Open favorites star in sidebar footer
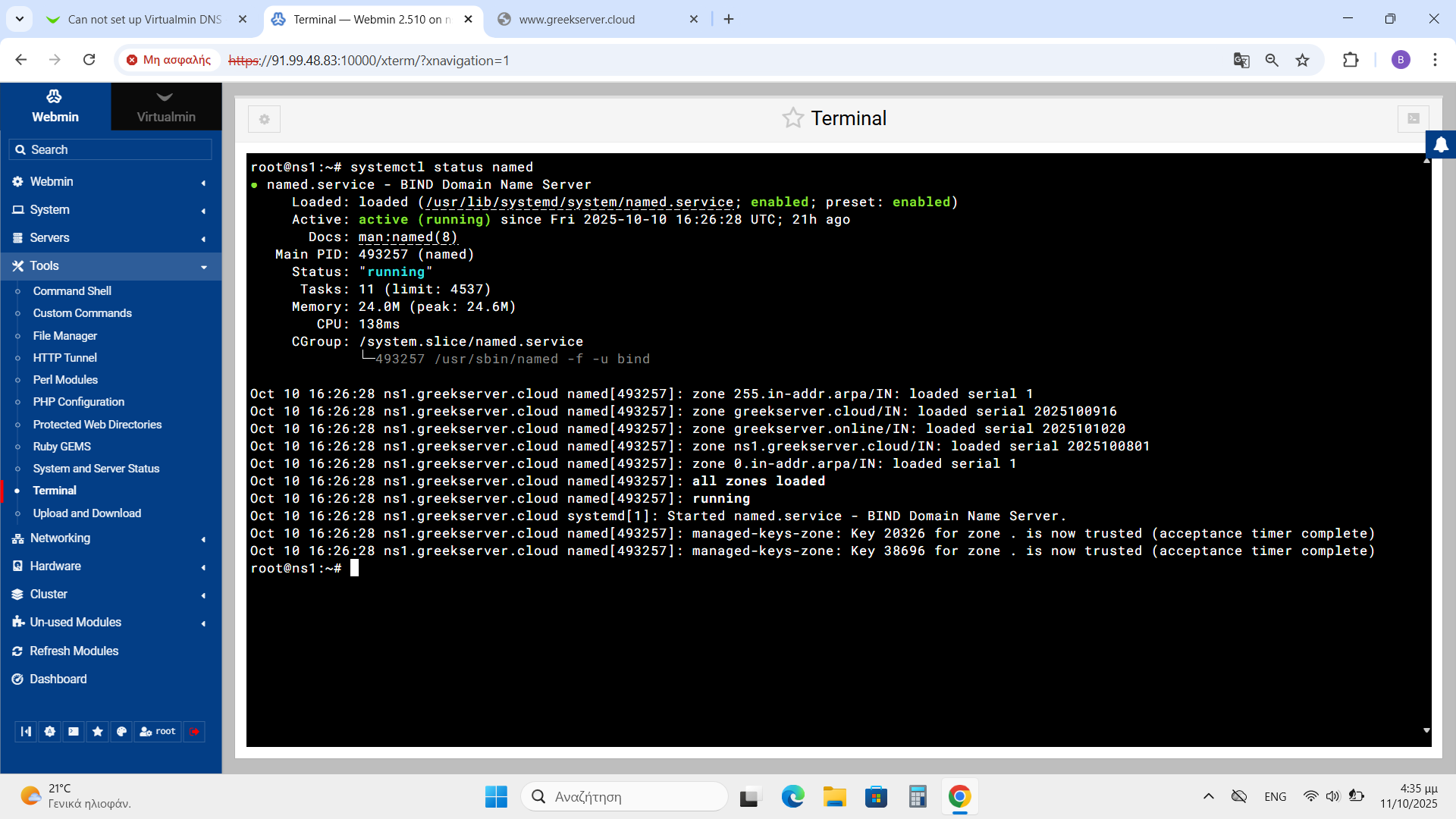The width and height of the screenshot is (1456, 819). [x=97, y=731]
